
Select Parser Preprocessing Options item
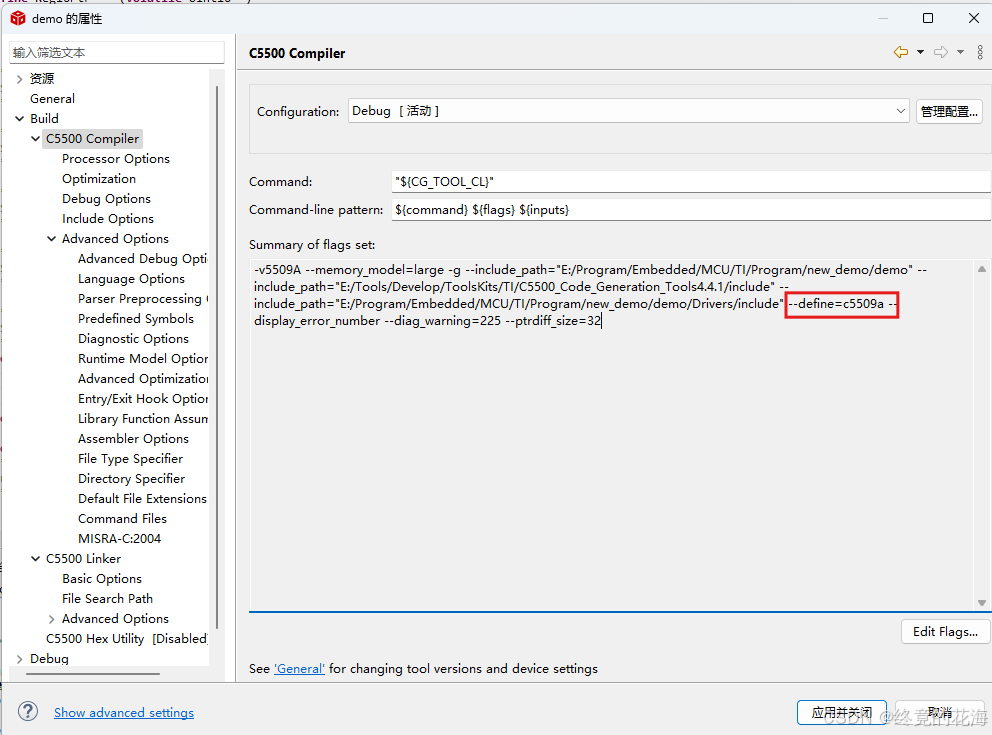click(142, 299)
